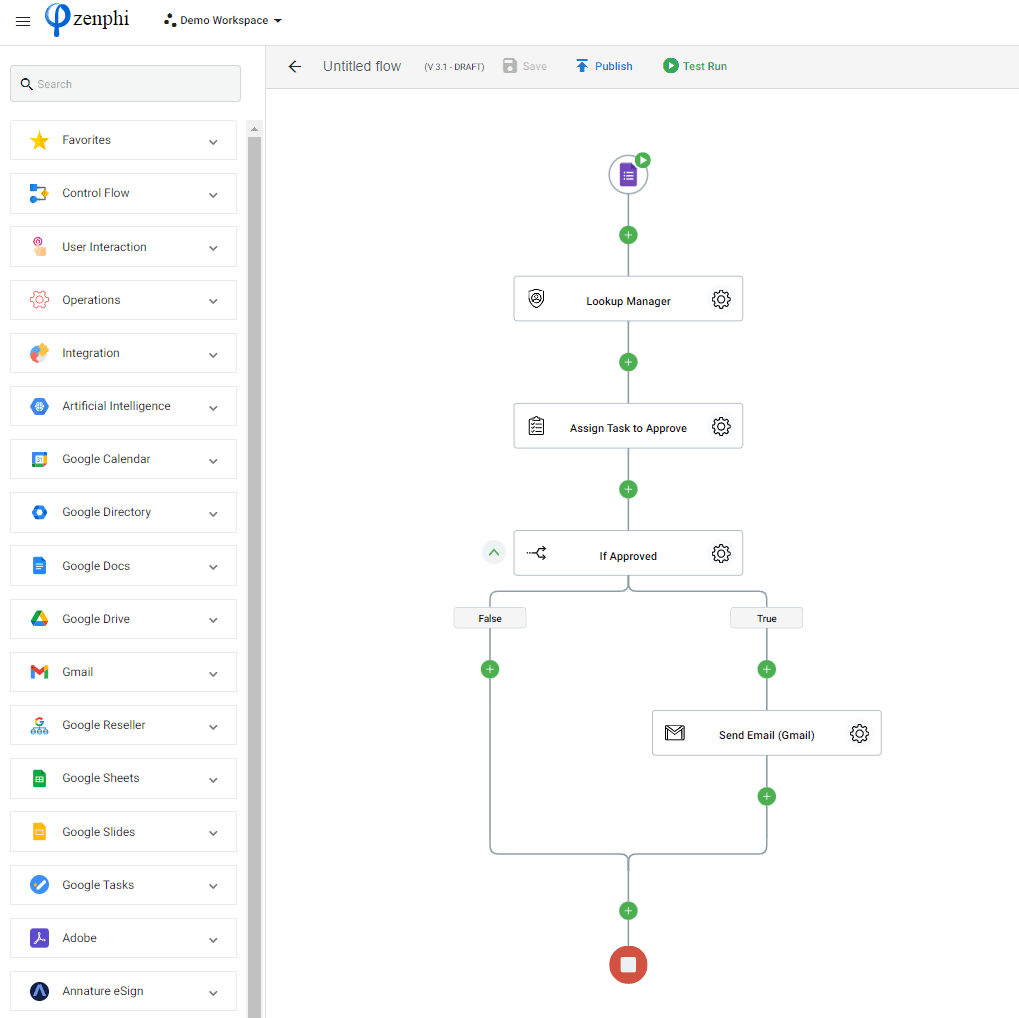Image resolution: width=1019 pixels, height=1018 pixels.
Task: Click the red stop end node
Action: pyautogui.click(x=628, y=965)
